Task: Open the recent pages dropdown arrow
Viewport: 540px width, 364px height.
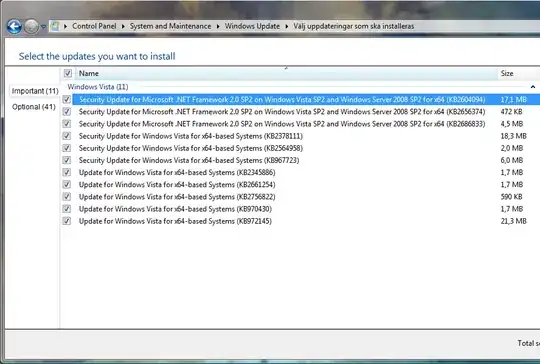Action: tap(44, 27)
